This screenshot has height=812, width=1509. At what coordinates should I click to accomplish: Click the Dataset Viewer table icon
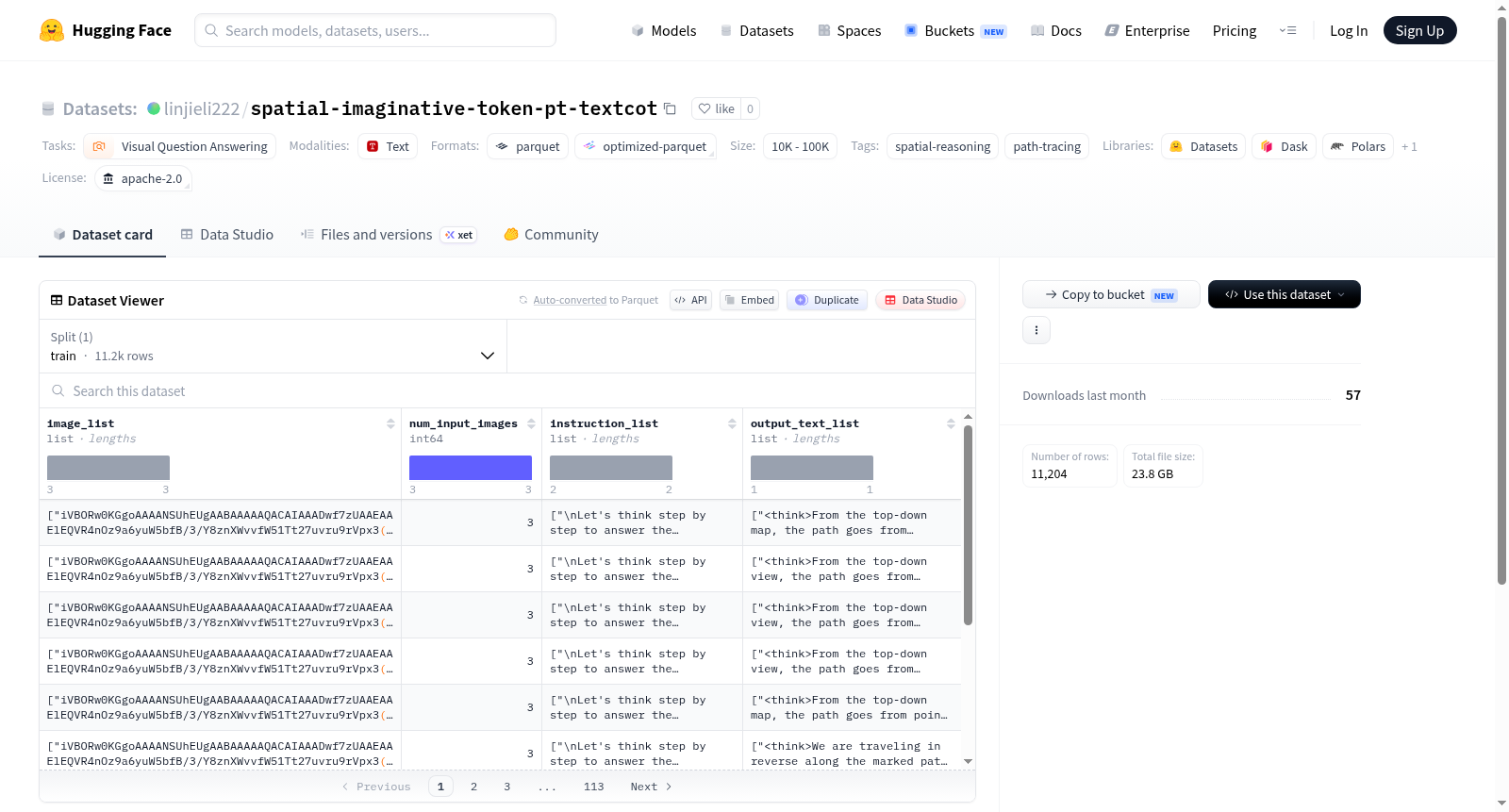pyautogui.click(x=57, y=300)
